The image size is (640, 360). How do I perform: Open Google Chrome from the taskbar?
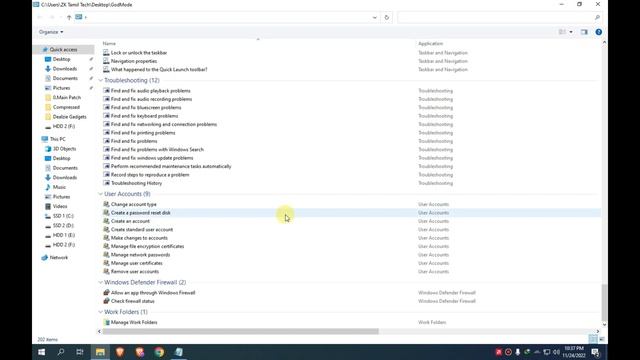click(159, 352)
